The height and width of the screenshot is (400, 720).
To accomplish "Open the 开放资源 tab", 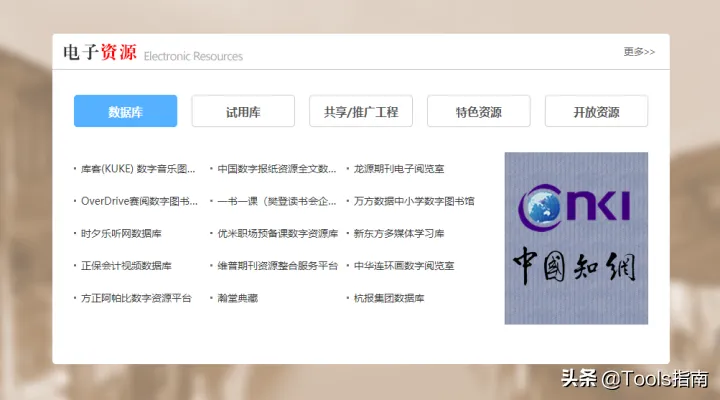I will [x=596, y=111].
